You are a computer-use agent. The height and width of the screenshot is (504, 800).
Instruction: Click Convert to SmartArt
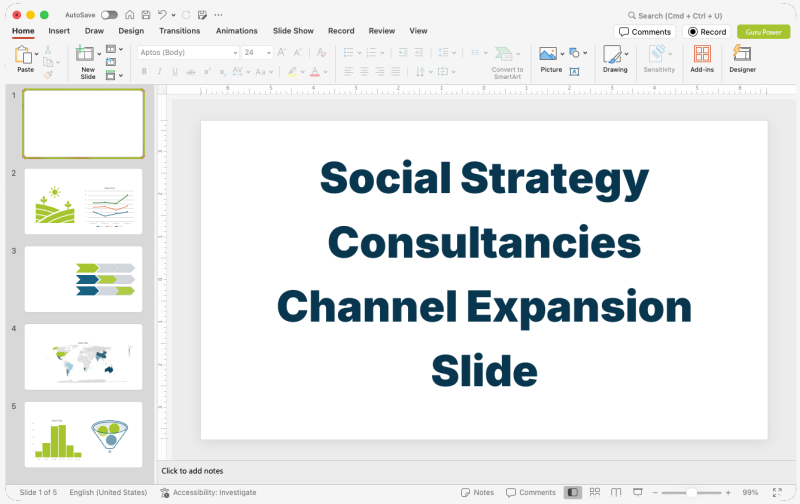tap(507, 63)
